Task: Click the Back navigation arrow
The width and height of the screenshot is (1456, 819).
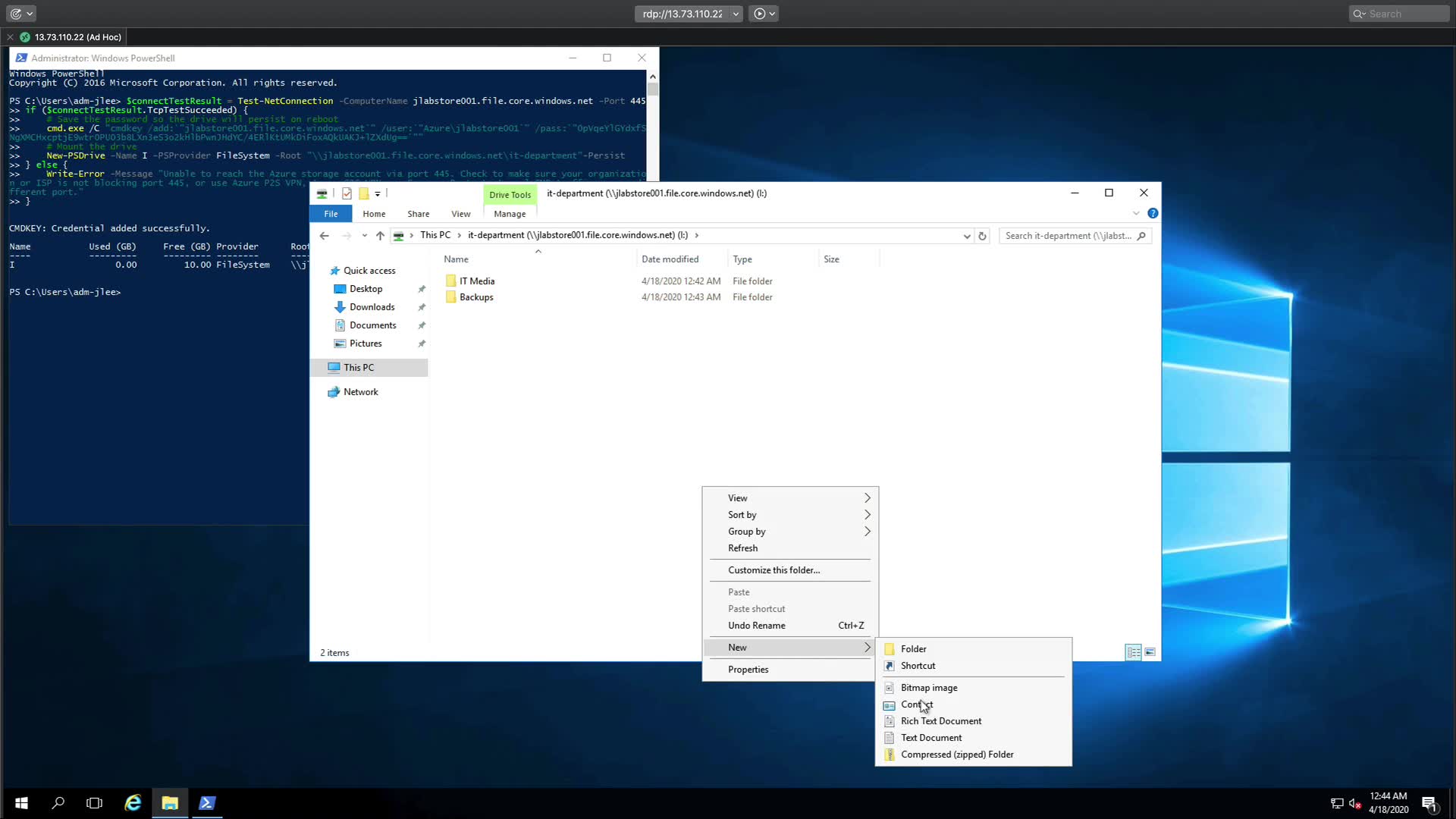Action: 324,236
